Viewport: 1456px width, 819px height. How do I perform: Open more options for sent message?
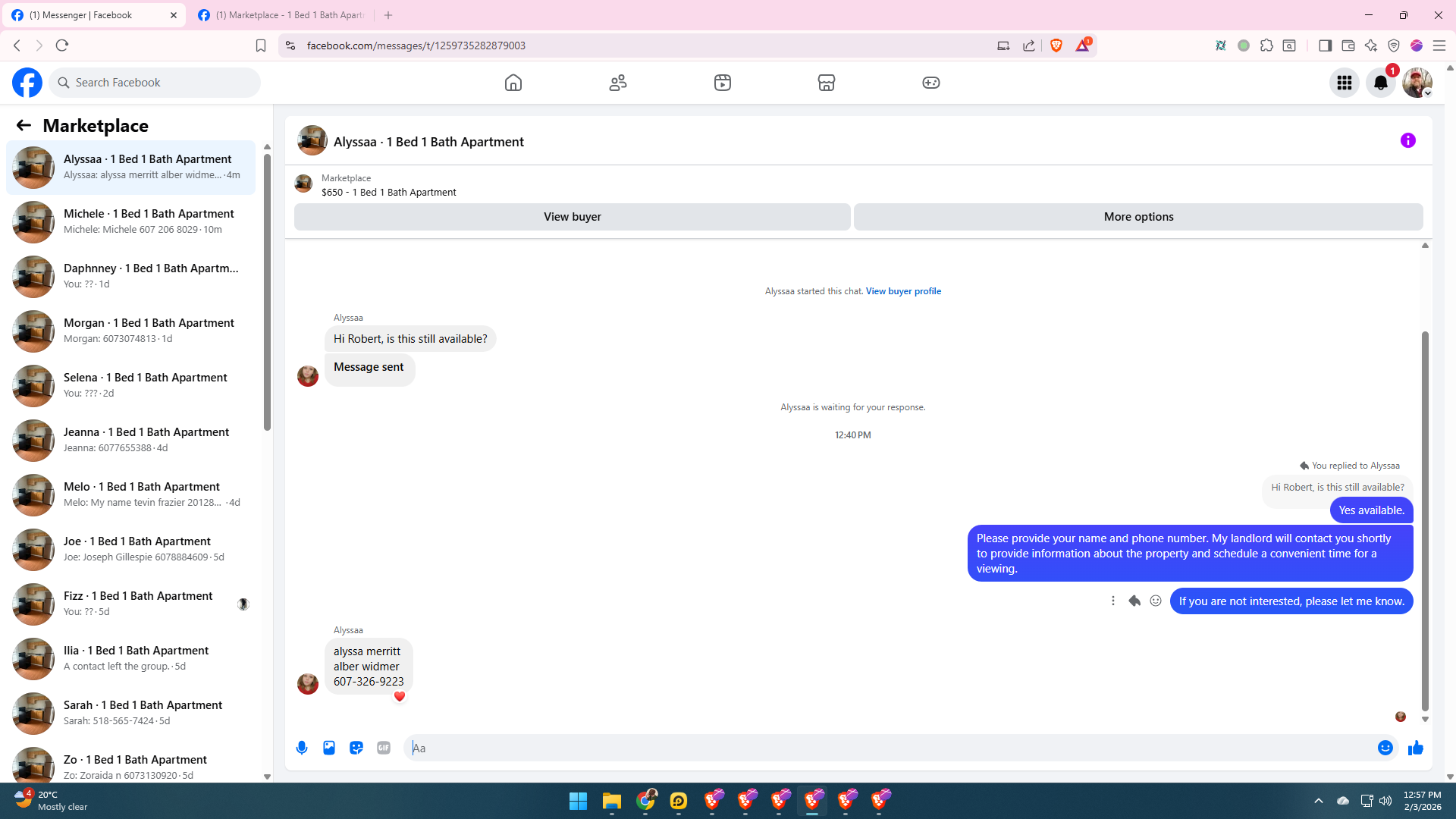tap(1113, 601)
